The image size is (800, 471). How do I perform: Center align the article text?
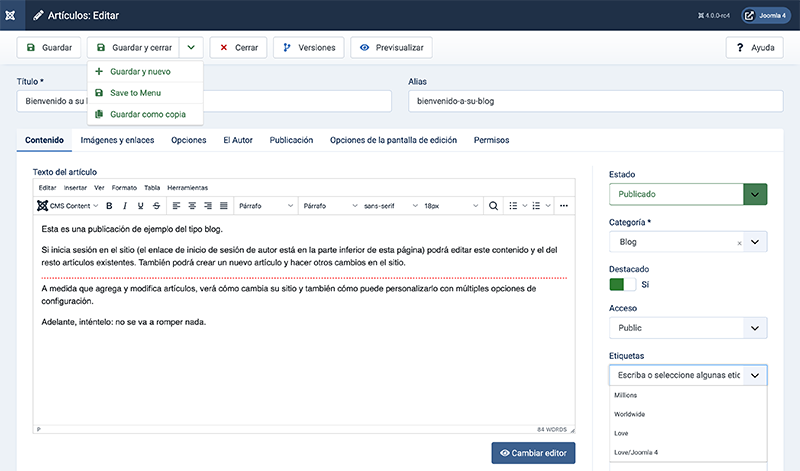point(192,206)
